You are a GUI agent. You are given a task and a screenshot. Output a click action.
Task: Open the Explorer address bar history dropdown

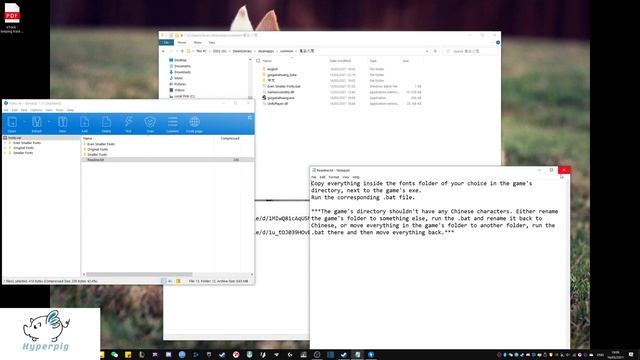(x=427, y=51)
